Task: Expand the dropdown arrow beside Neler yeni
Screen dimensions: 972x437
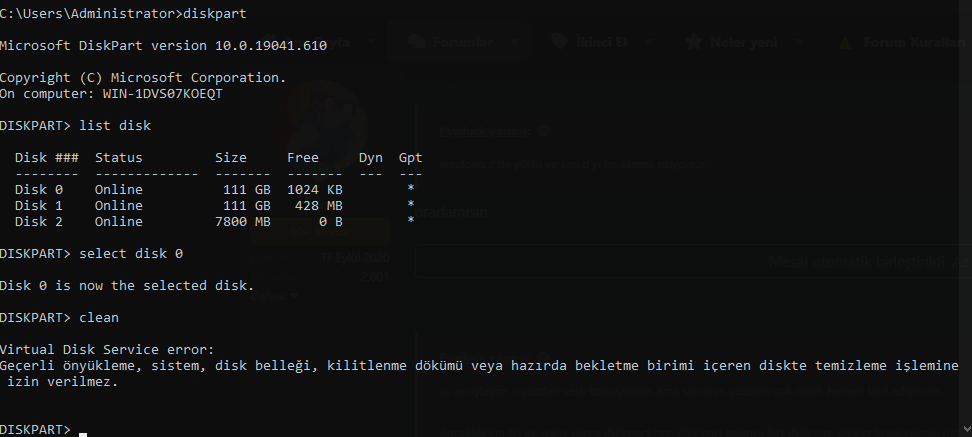Action: tap(798, 42)
